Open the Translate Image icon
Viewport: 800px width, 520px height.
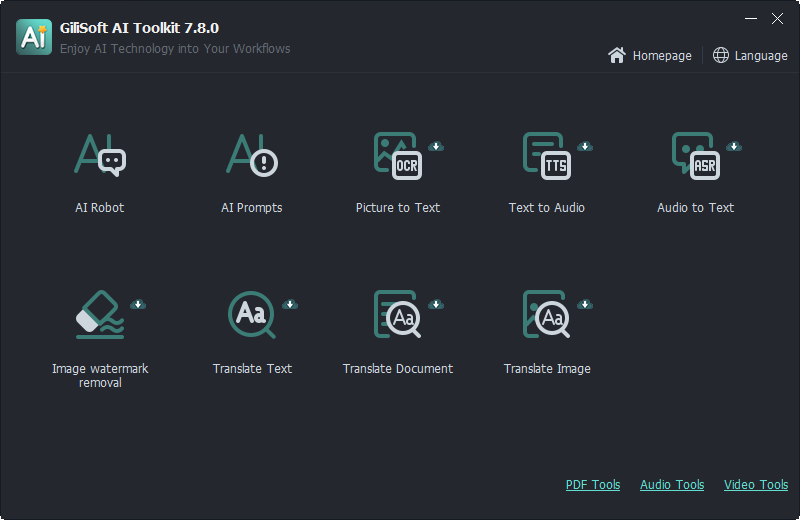tap(546, 314)
